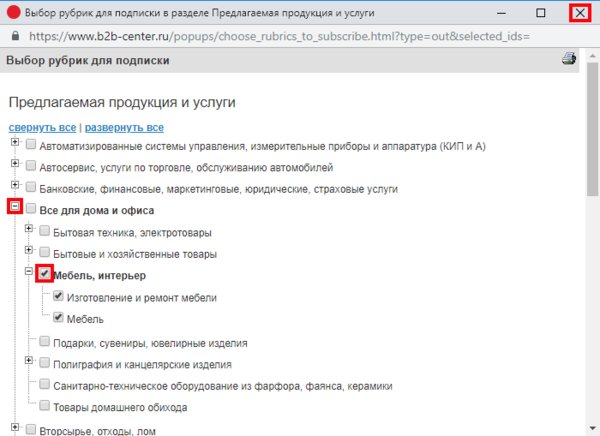Image resolution: width=600 pixels, height=436 pixels.
Task: Collapse the 'Все для дома и офиса' branch
Action: 15,208
